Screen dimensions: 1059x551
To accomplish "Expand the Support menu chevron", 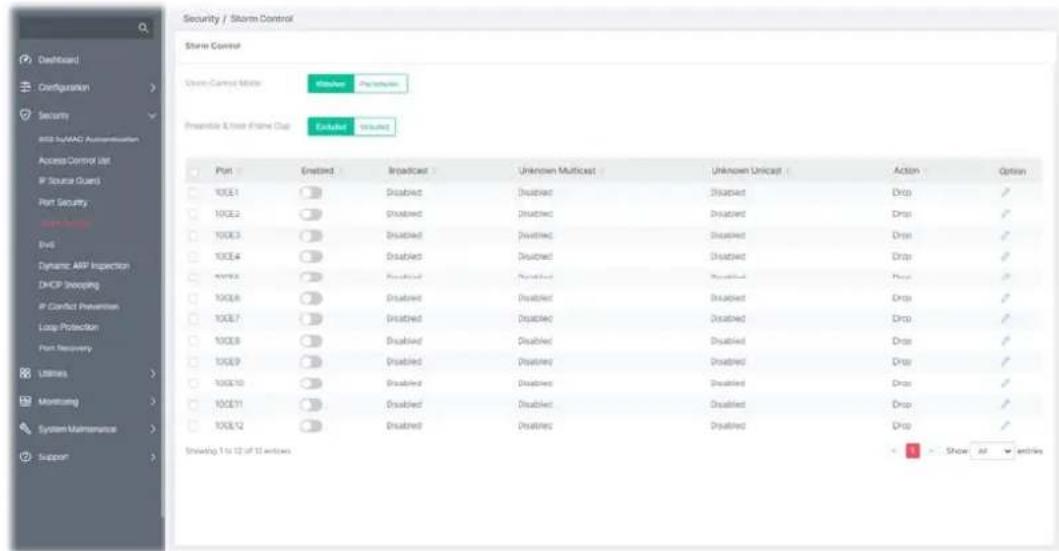I will coord(153,457).
